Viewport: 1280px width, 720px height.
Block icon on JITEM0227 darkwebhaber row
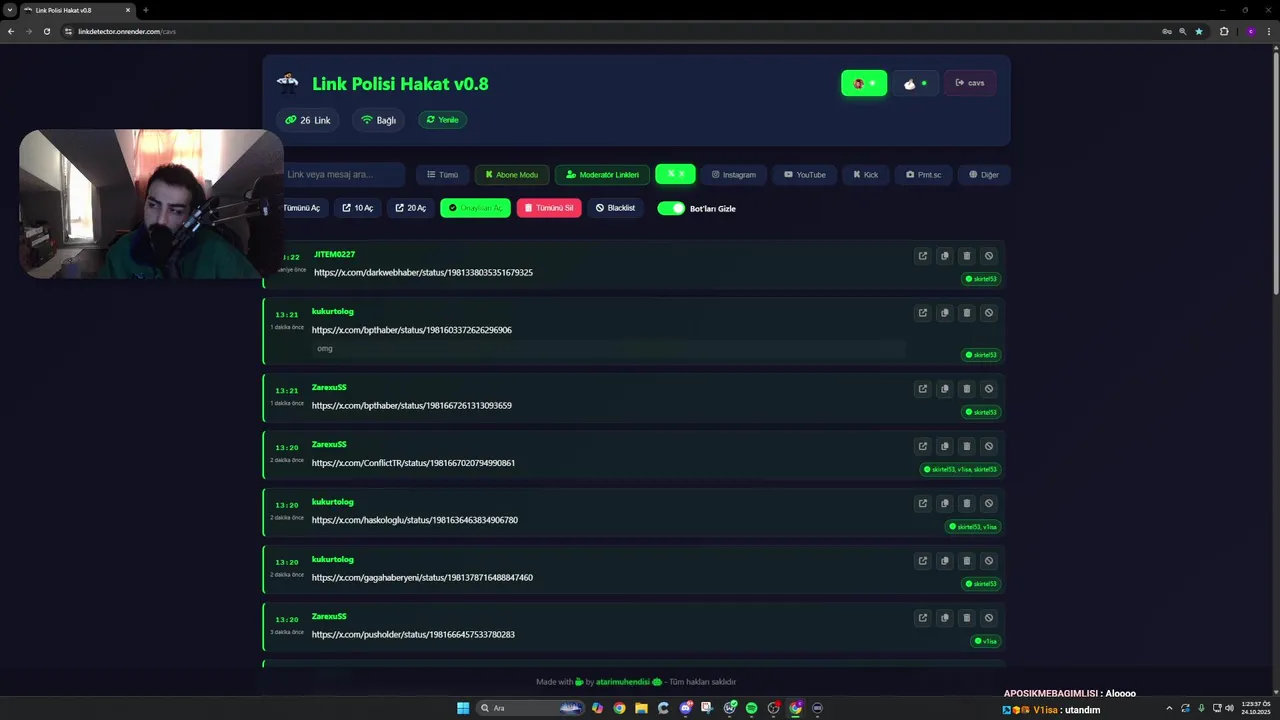(989, 256)
